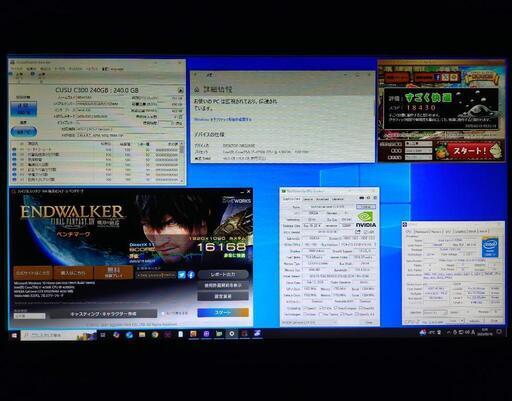512x401 pixels.
Task: Toggle the PhysX checkbox in GPU-Z
Action: (343, 314)
